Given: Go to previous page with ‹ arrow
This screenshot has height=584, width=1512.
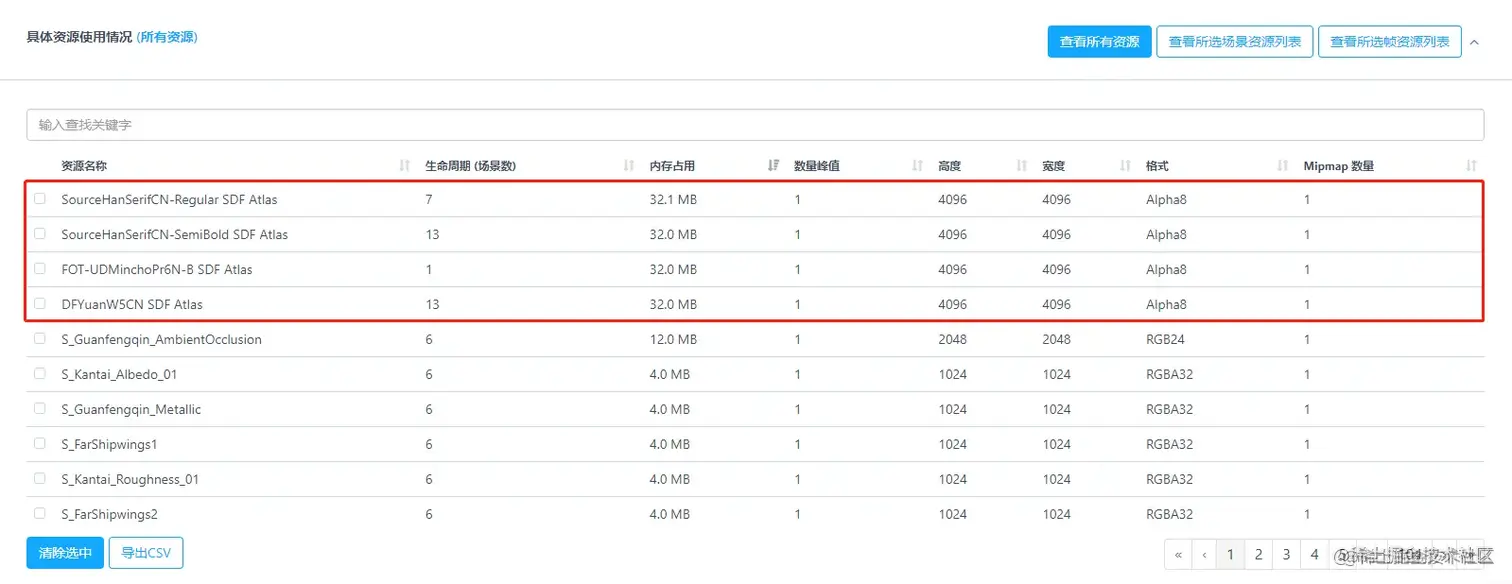Looking at the screenshot, I should coord(1205,554).
